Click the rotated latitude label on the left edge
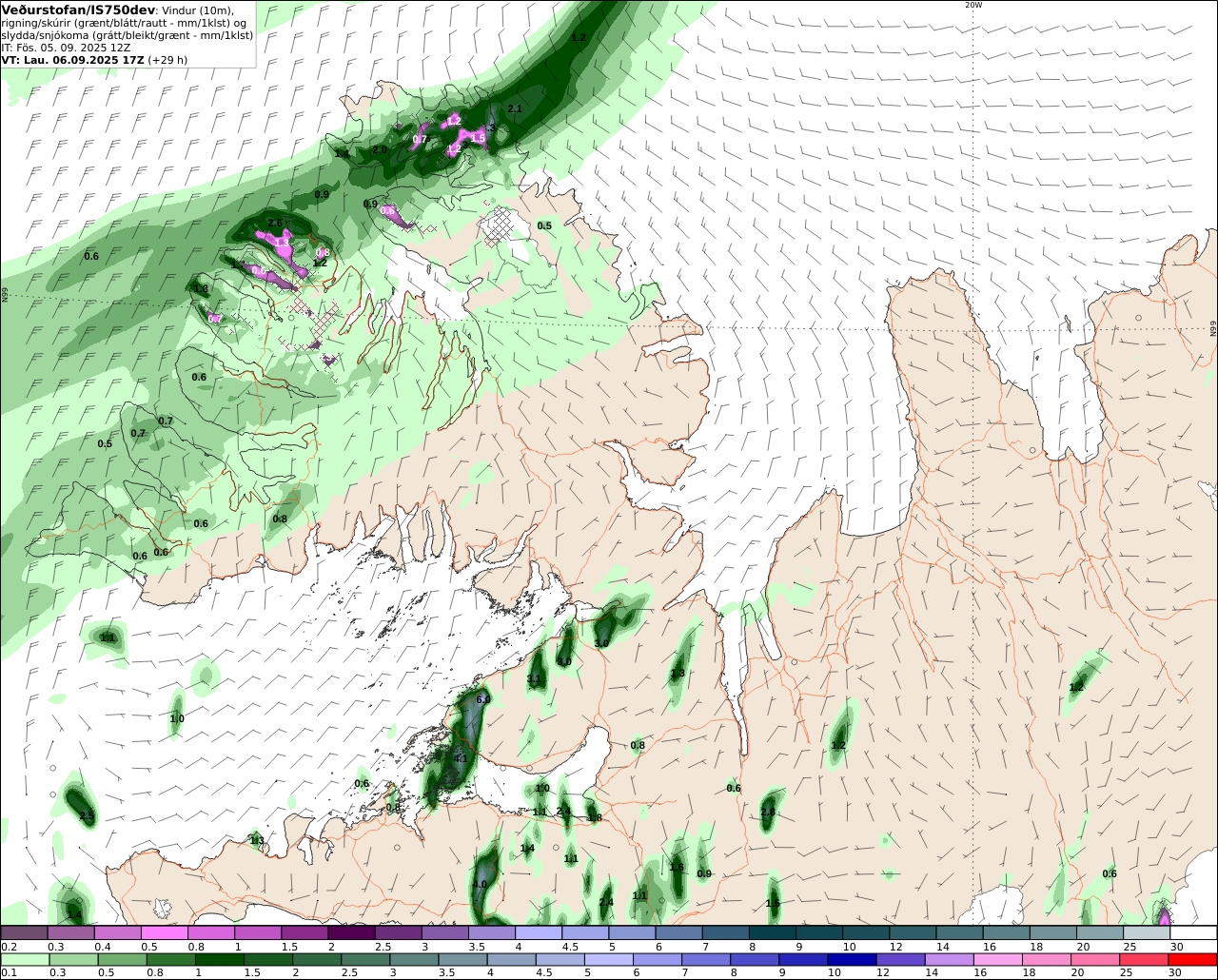 5,296
